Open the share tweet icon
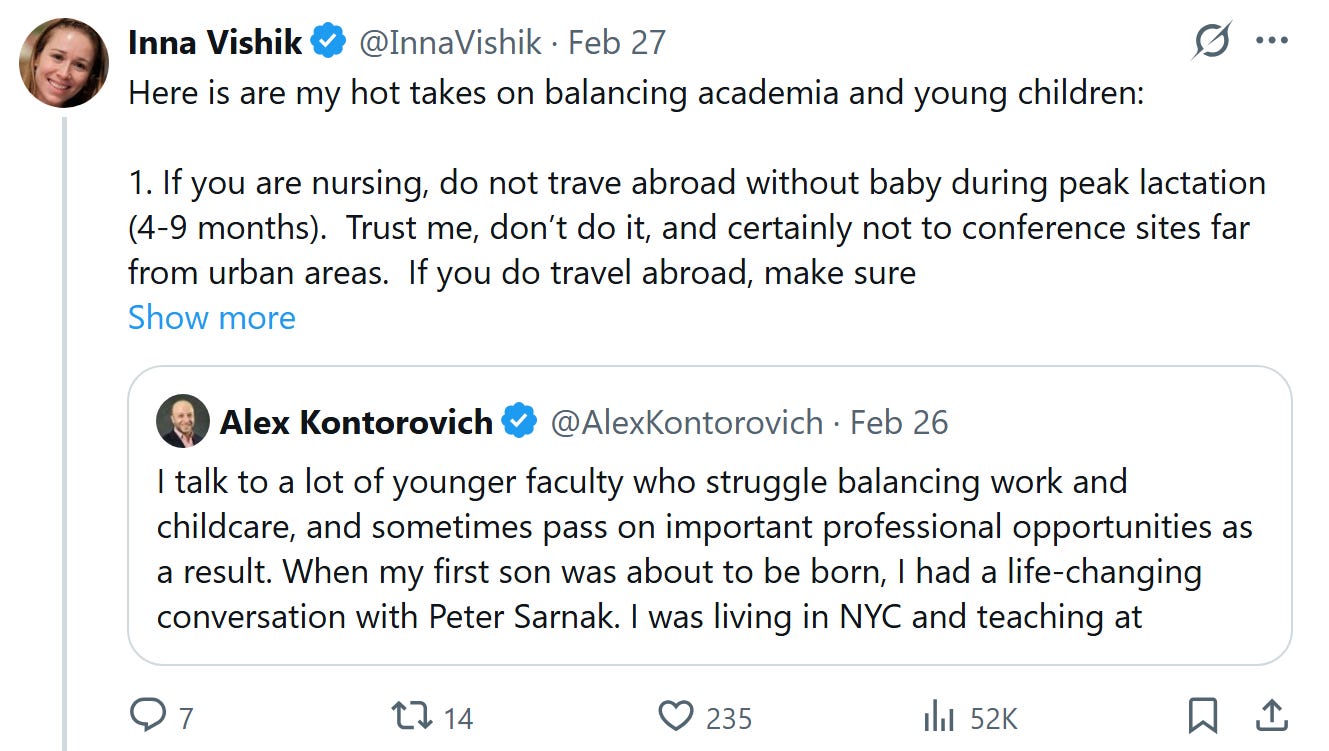 click(1270, 716)
